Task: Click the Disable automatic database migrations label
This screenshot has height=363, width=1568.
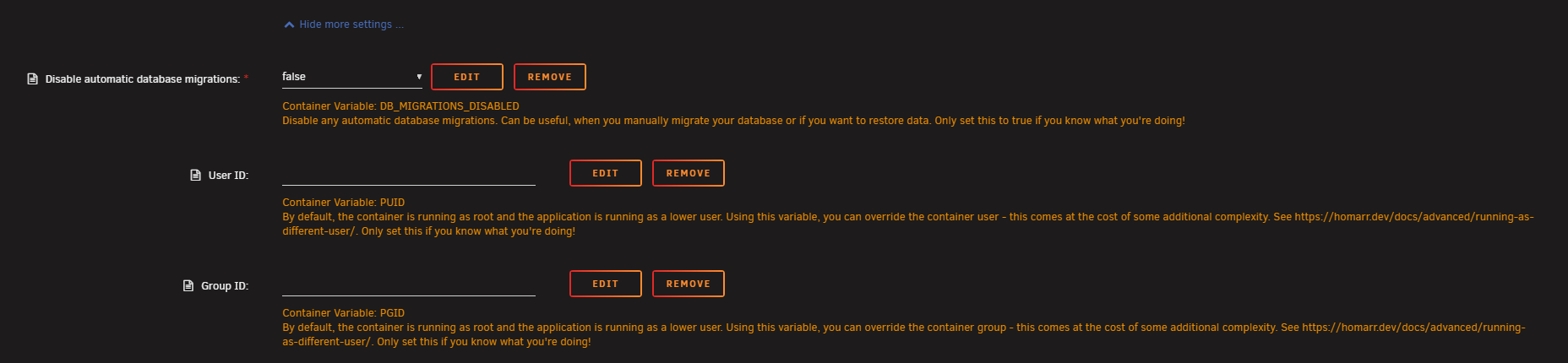Action: [x=142, y=79]
